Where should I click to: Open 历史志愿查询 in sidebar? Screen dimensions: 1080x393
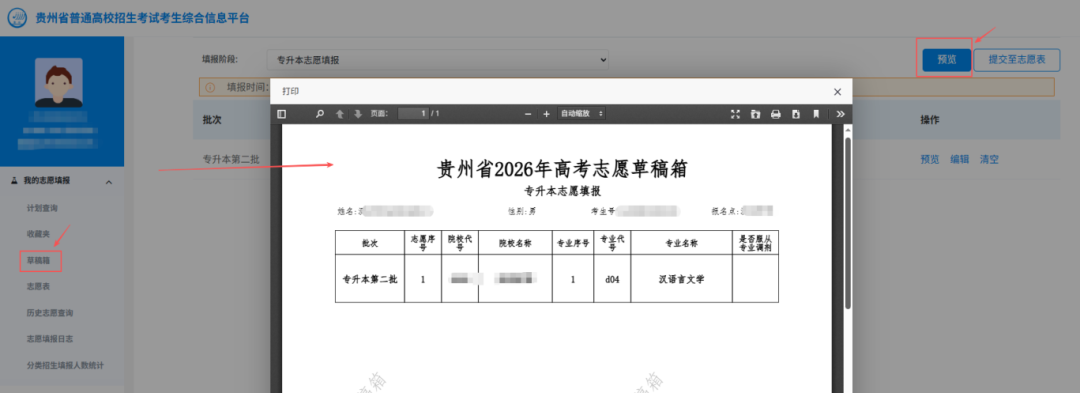pyautogui.click(x=50, y=312)
